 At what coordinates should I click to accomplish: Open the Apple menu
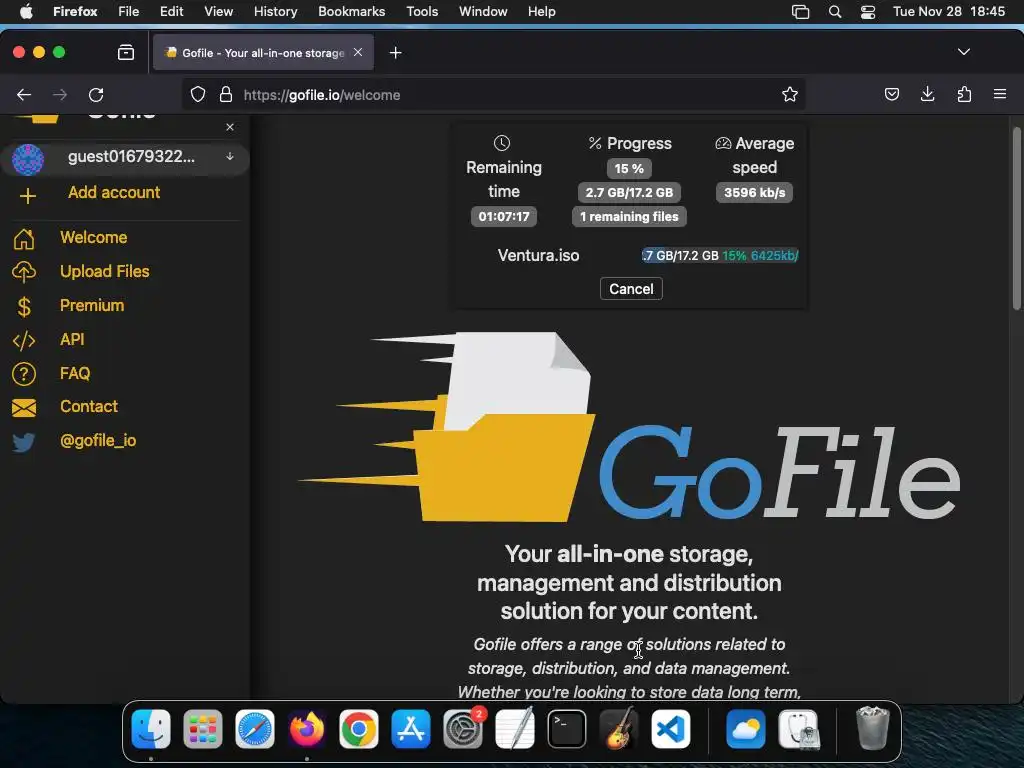pyautogui.click(x=26, y=12)
